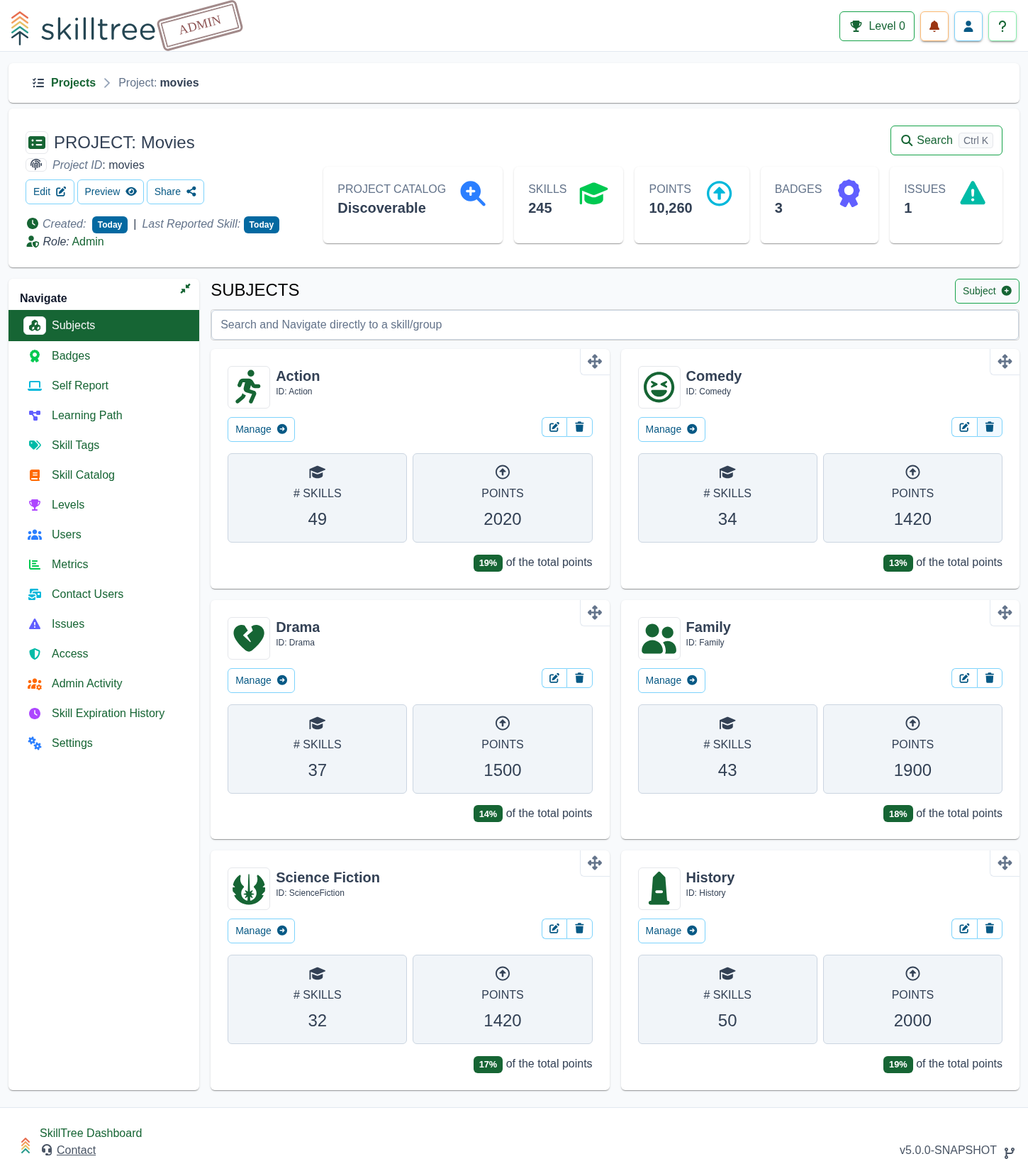Click Manage on the History subject
The height and width of the screenshot is (1176, 1028).
click(x=671, y=931)
